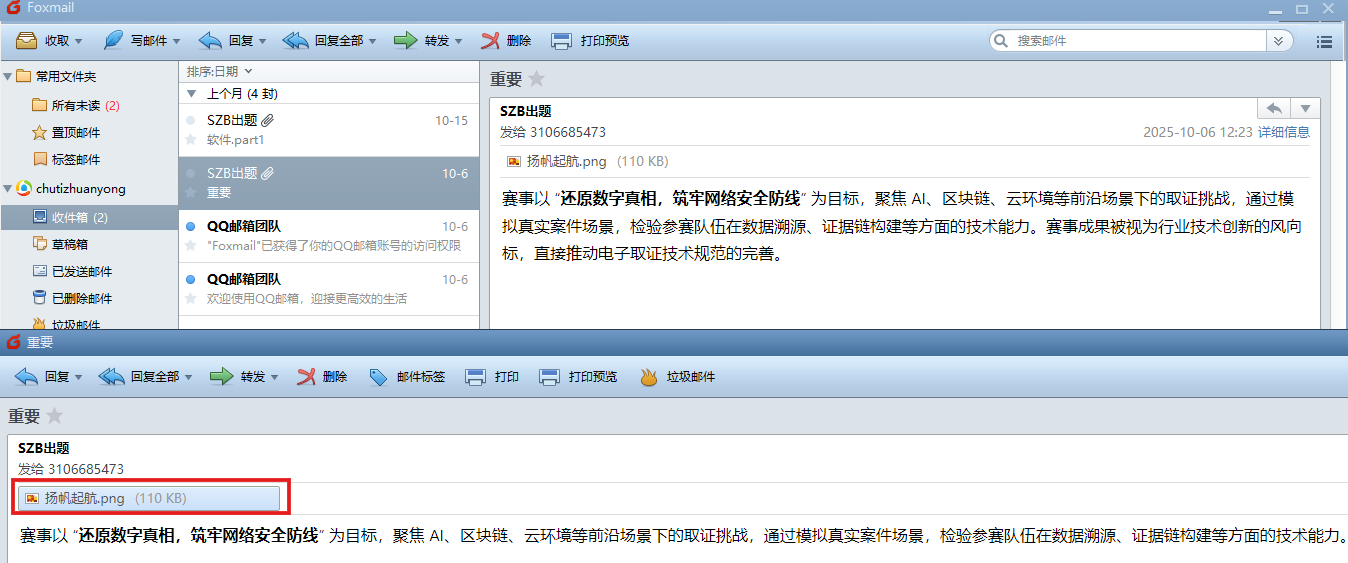Click the 收取 receive mail icon
The height and width of the screenshot is (563, 1348).
click(x=27, y=41)
